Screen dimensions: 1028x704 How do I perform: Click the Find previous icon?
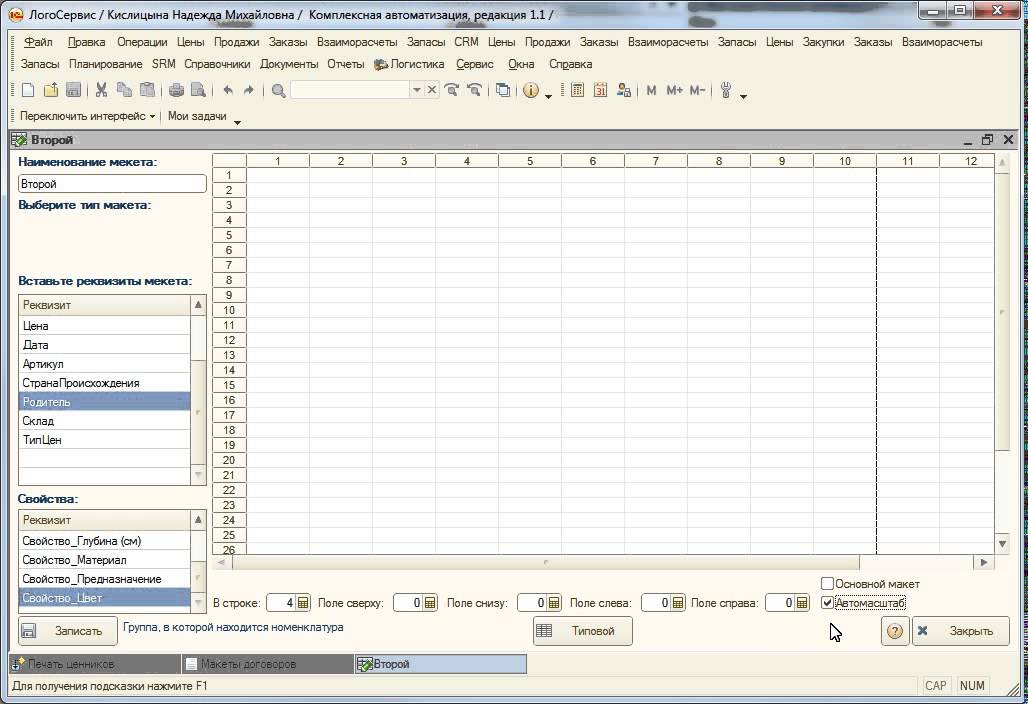coord(474,90)
